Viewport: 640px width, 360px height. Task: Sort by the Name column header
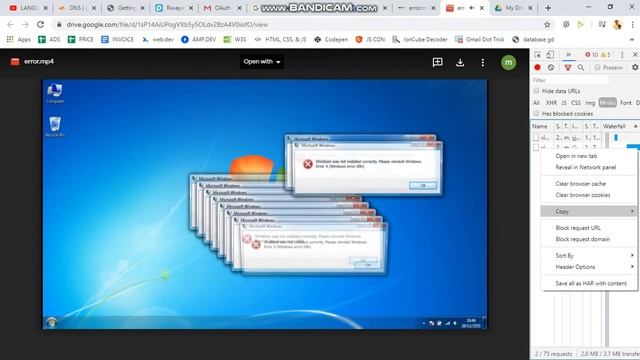tap(542, 126)
